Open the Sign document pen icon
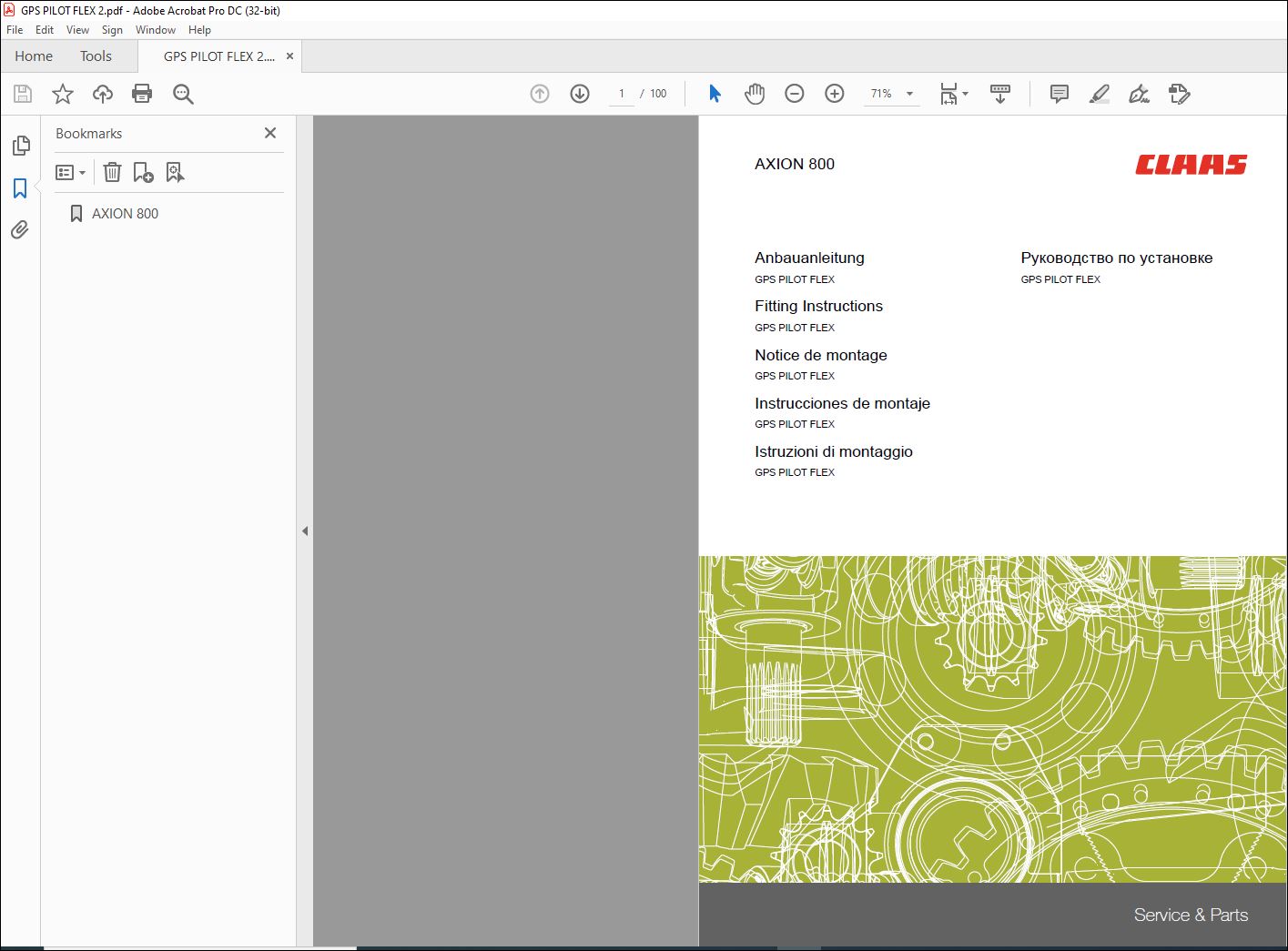This screenshot has height=951, width=1288. point(1139,94)
